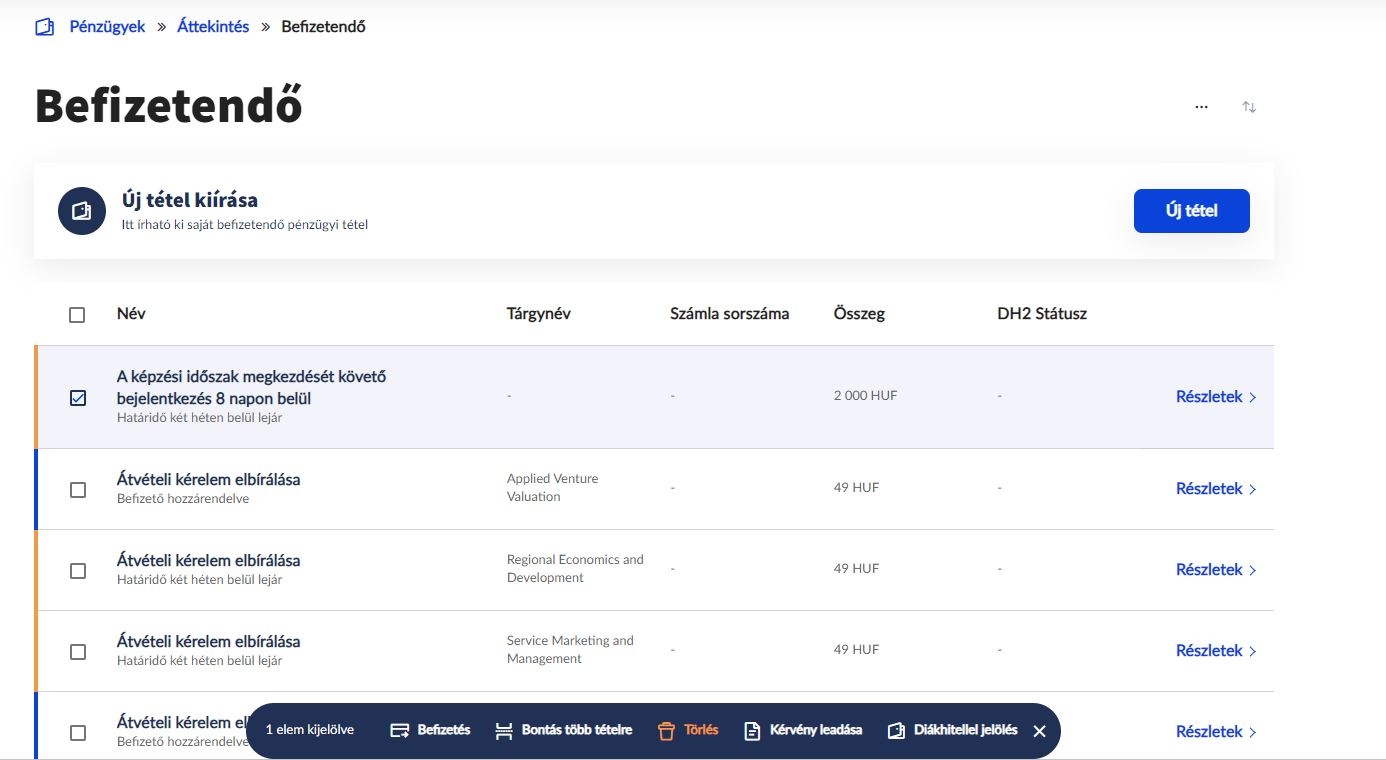Image resolution: width=1386 pixels, height=760 pixels.
Task: Choose Diákhitellel jelölés in action bar
Action: pyautogui.click(x=953, y=731)
